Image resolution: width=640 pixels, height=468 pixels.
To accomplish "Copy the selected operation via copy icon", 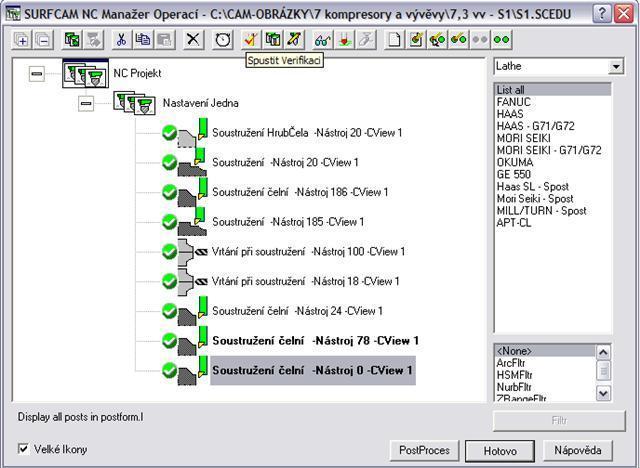I will coord(143,40).
